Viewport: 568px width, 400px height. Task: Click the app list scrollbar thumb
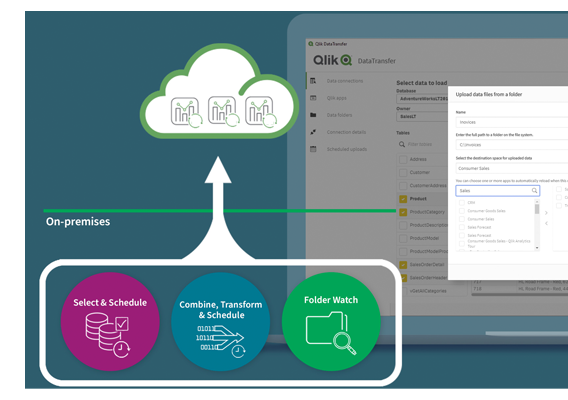[537, 209]
